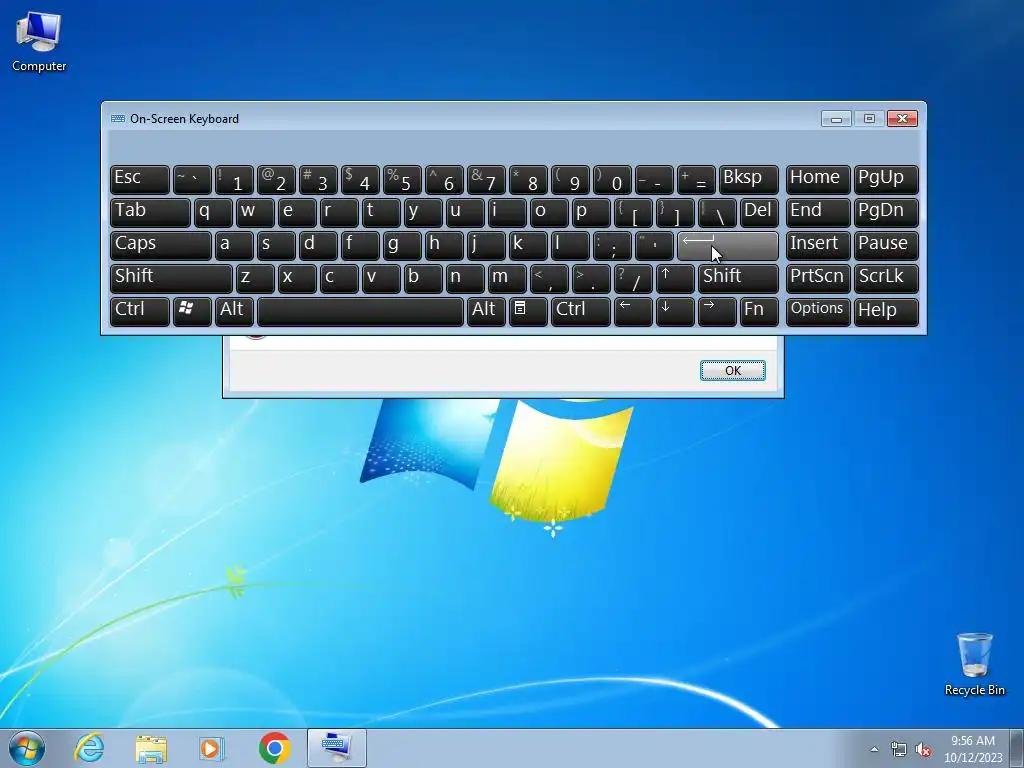Image resolution: width=1024 pixels, height=768 pixels.
Task: Click the q key
Action: (x=213, y=212)
